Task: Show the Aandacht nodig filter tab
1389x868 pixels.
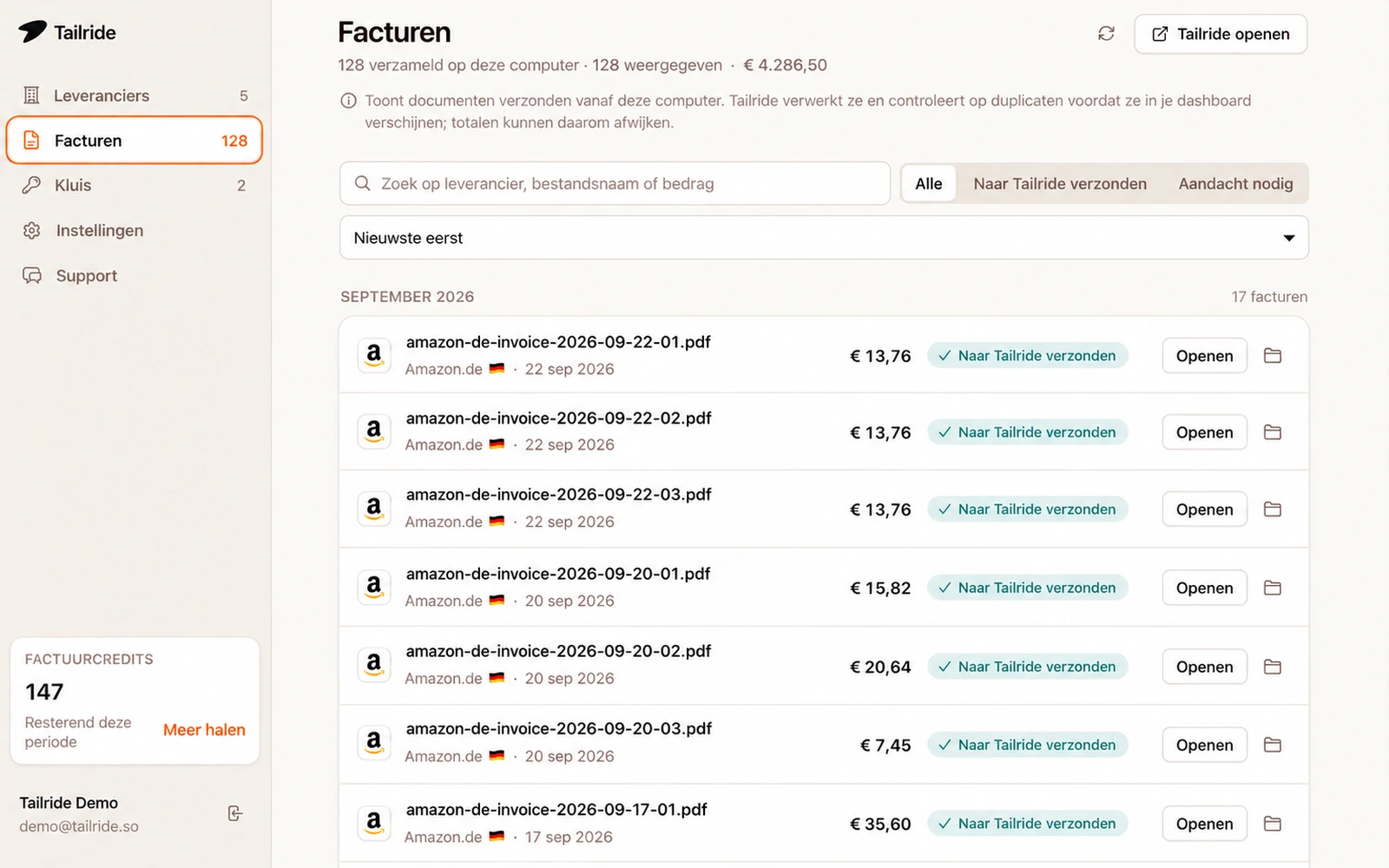Action: coord(1235,183)
